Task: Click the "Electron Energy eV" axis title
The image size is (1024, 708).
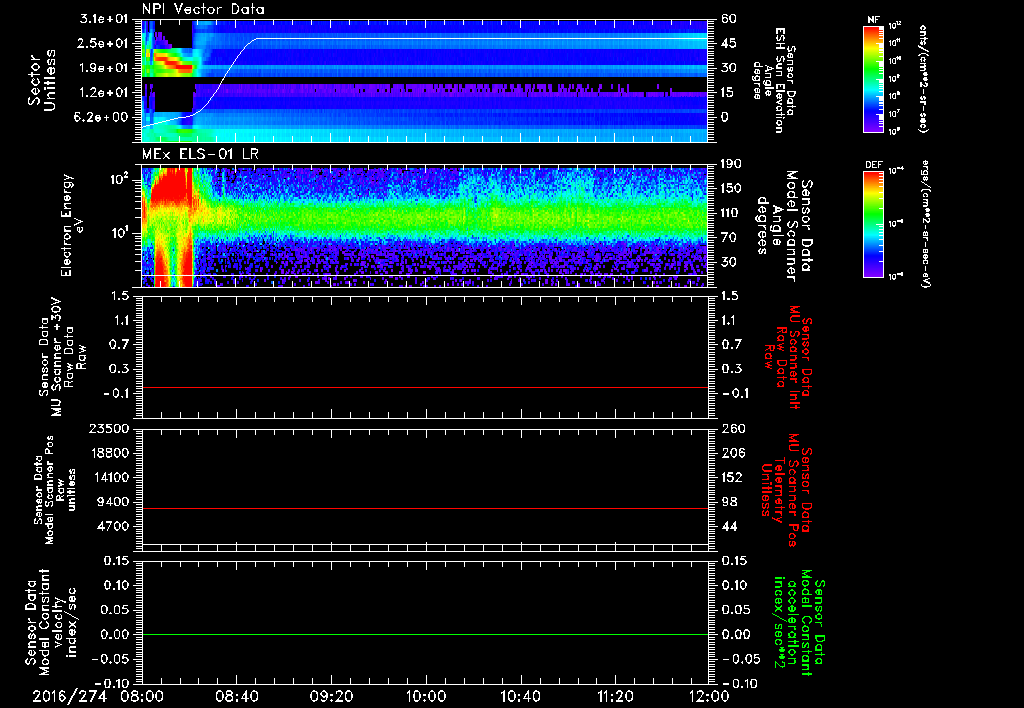Action: (71, 225)
